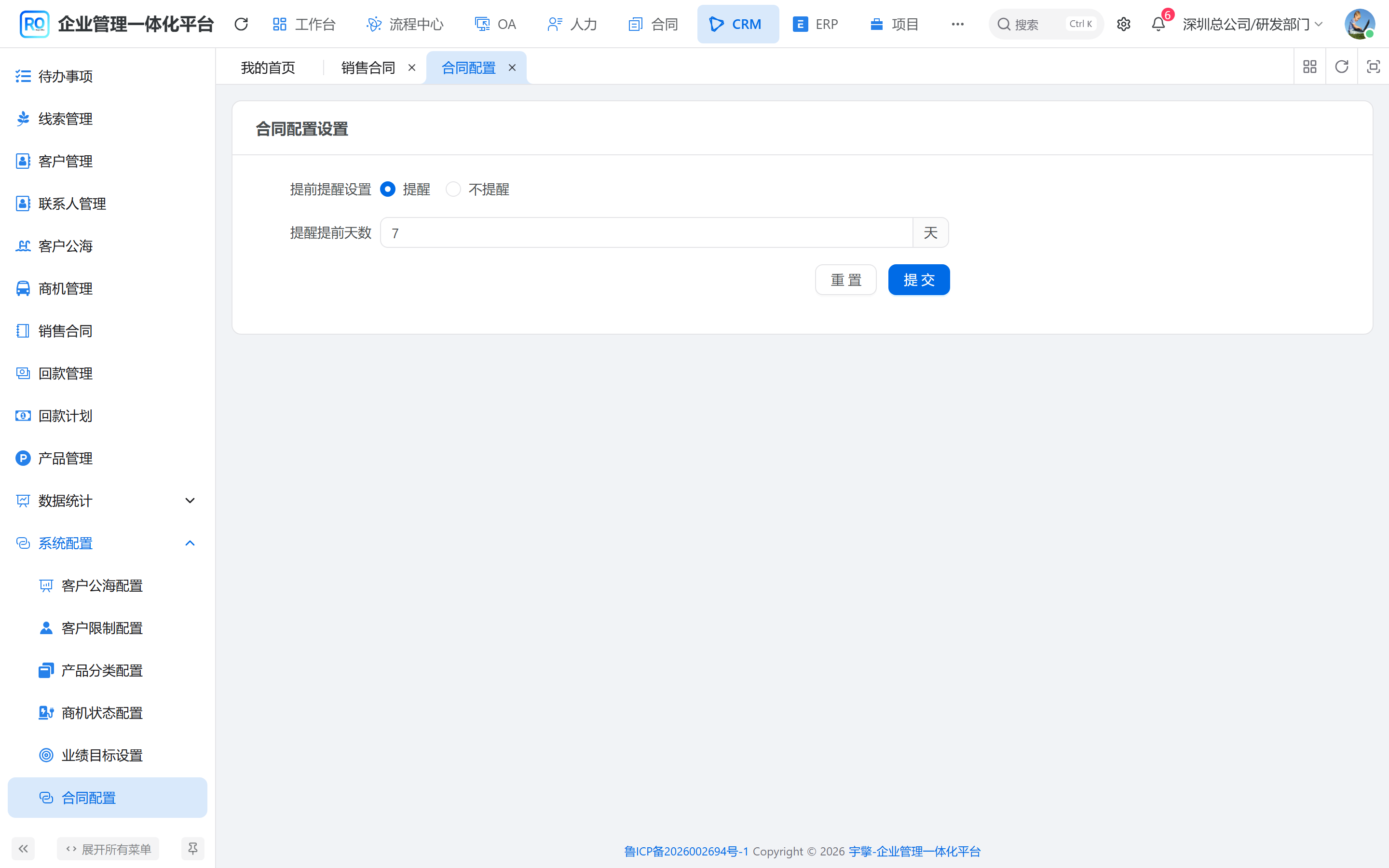Switch to the ERP module
The height and width of the screenshot is (868, 1389).
pos(815,24)
